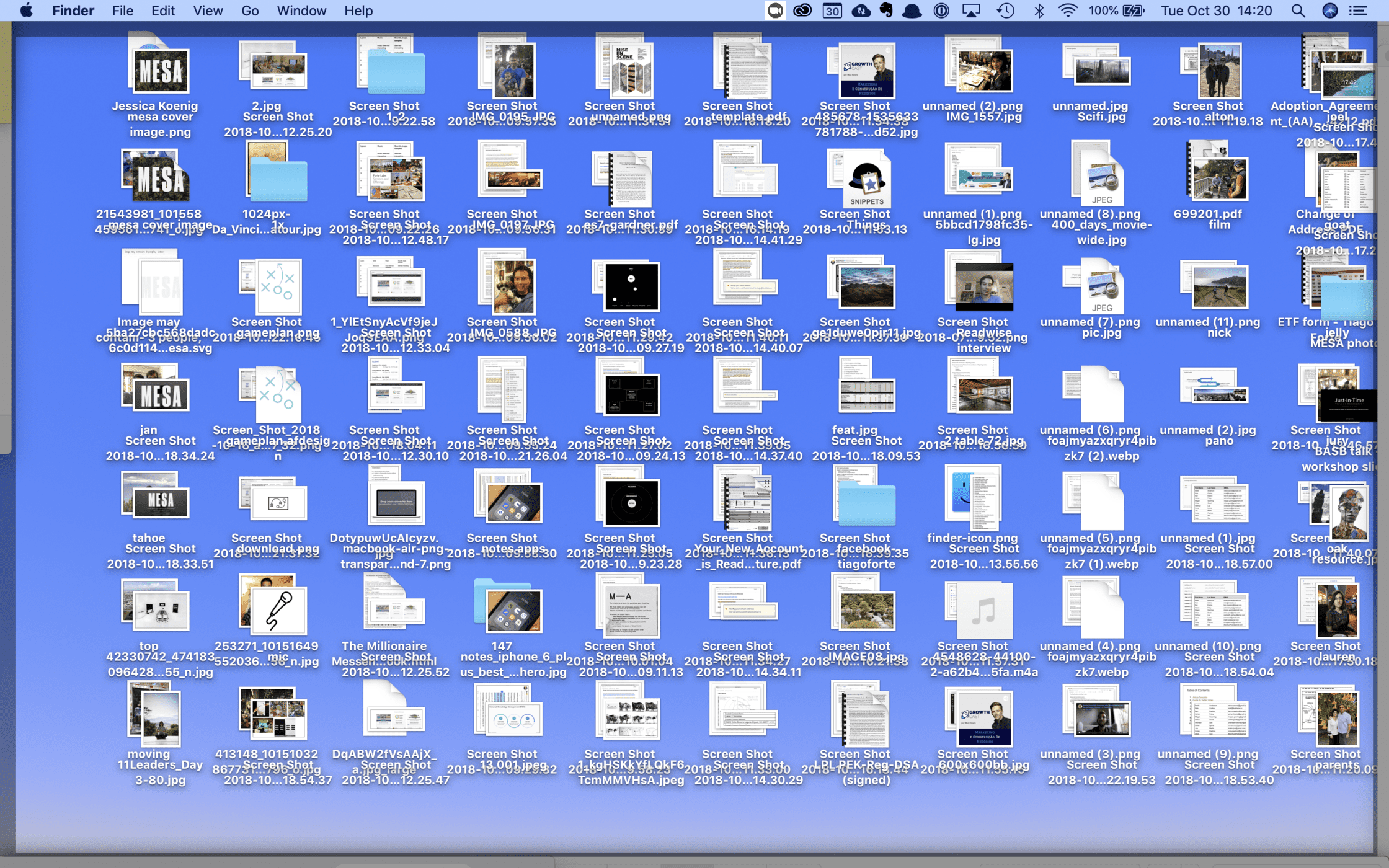Open the AirPlay screen mirroring menu
This screenshot has height=868, width=1389.
tap(971, 11)
